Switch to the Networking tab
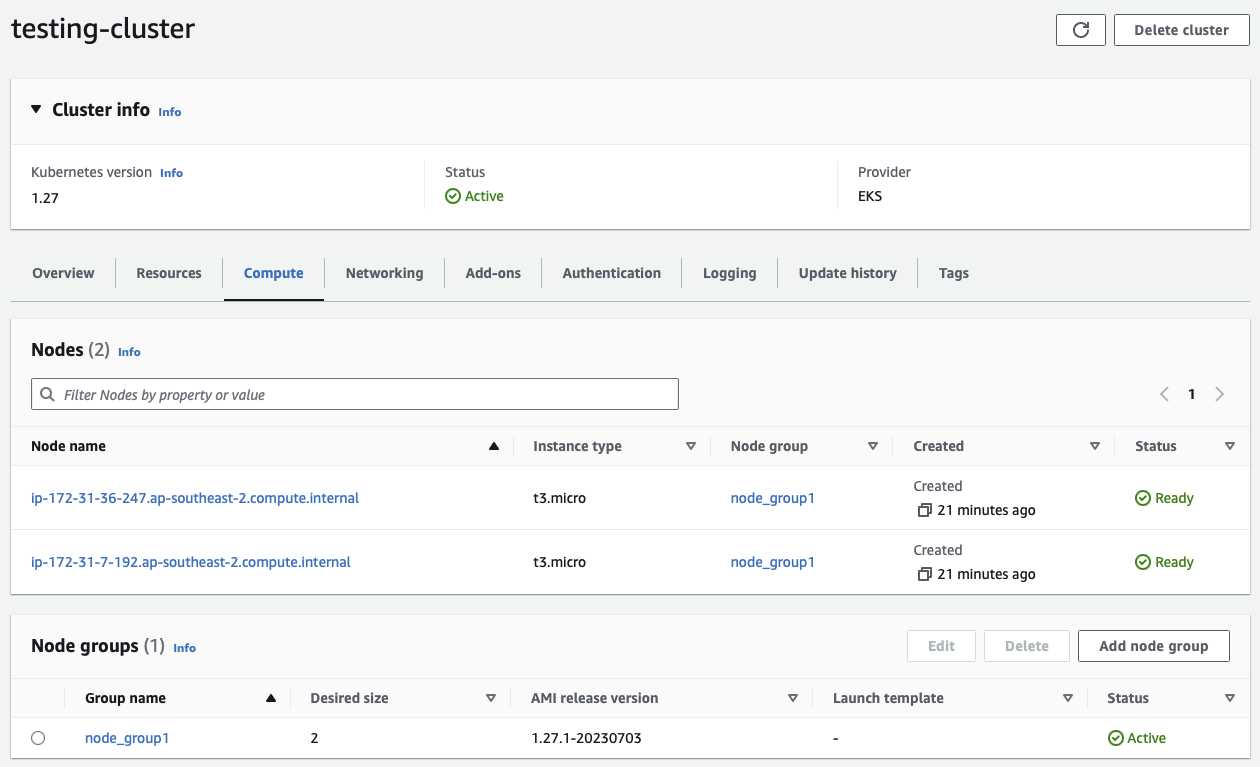Image resolution: width=1260 pixels, height=767 pixels. 384,273
